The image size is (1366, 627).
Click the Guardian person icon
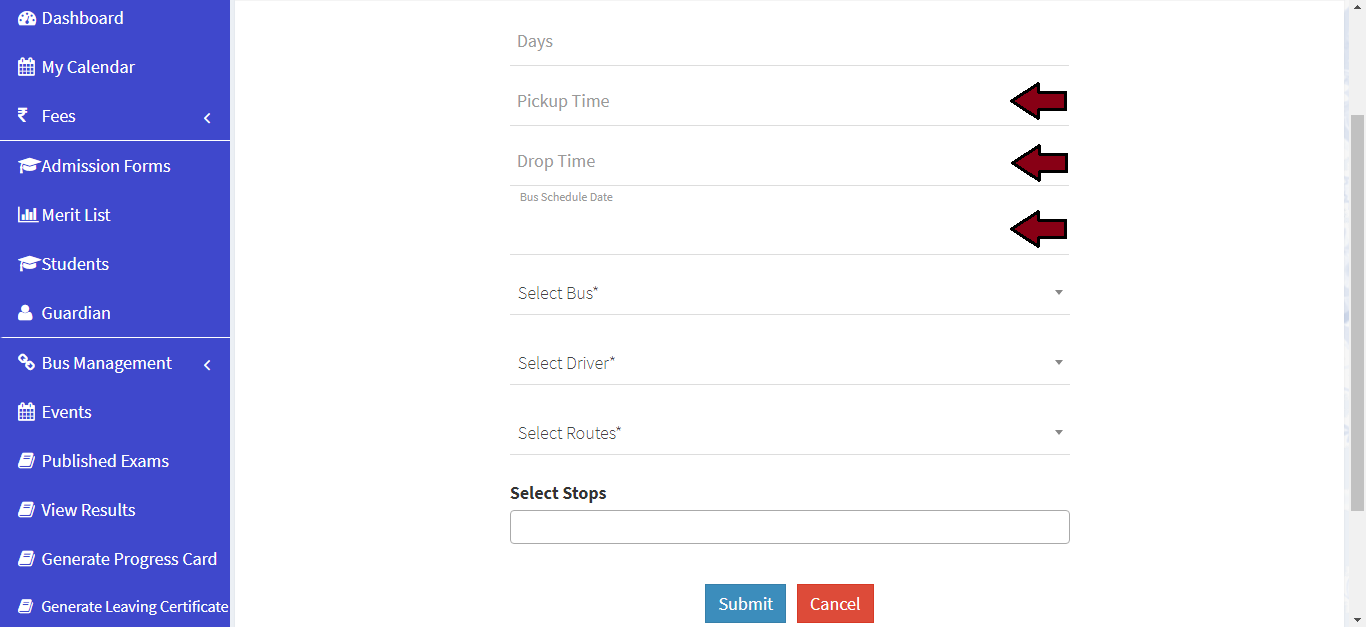click(25, 313)
